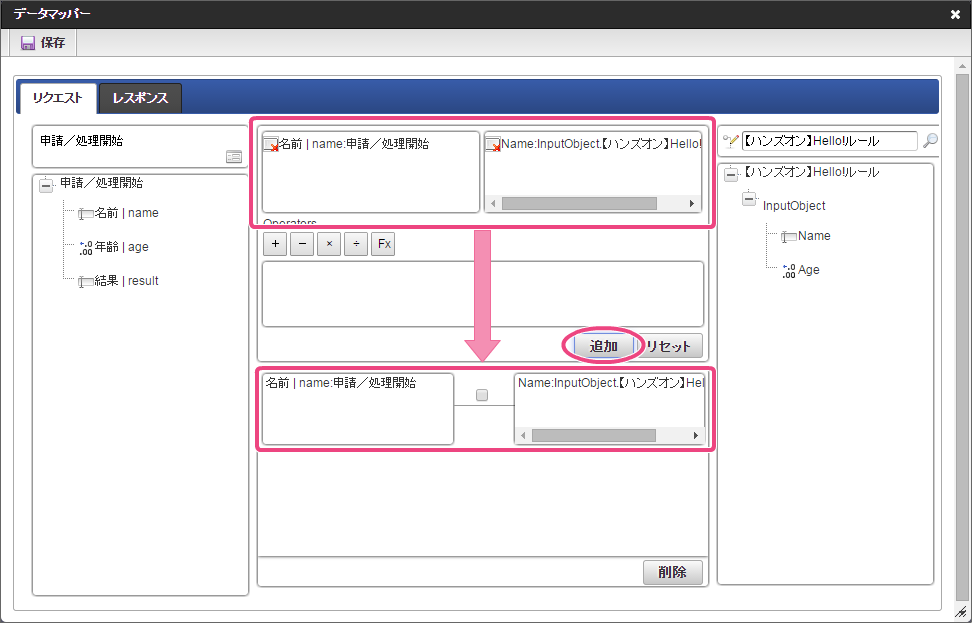Click the 保存 label in the toolbar
The height and width of the screenshot is (623, 972).
[53, 43]
